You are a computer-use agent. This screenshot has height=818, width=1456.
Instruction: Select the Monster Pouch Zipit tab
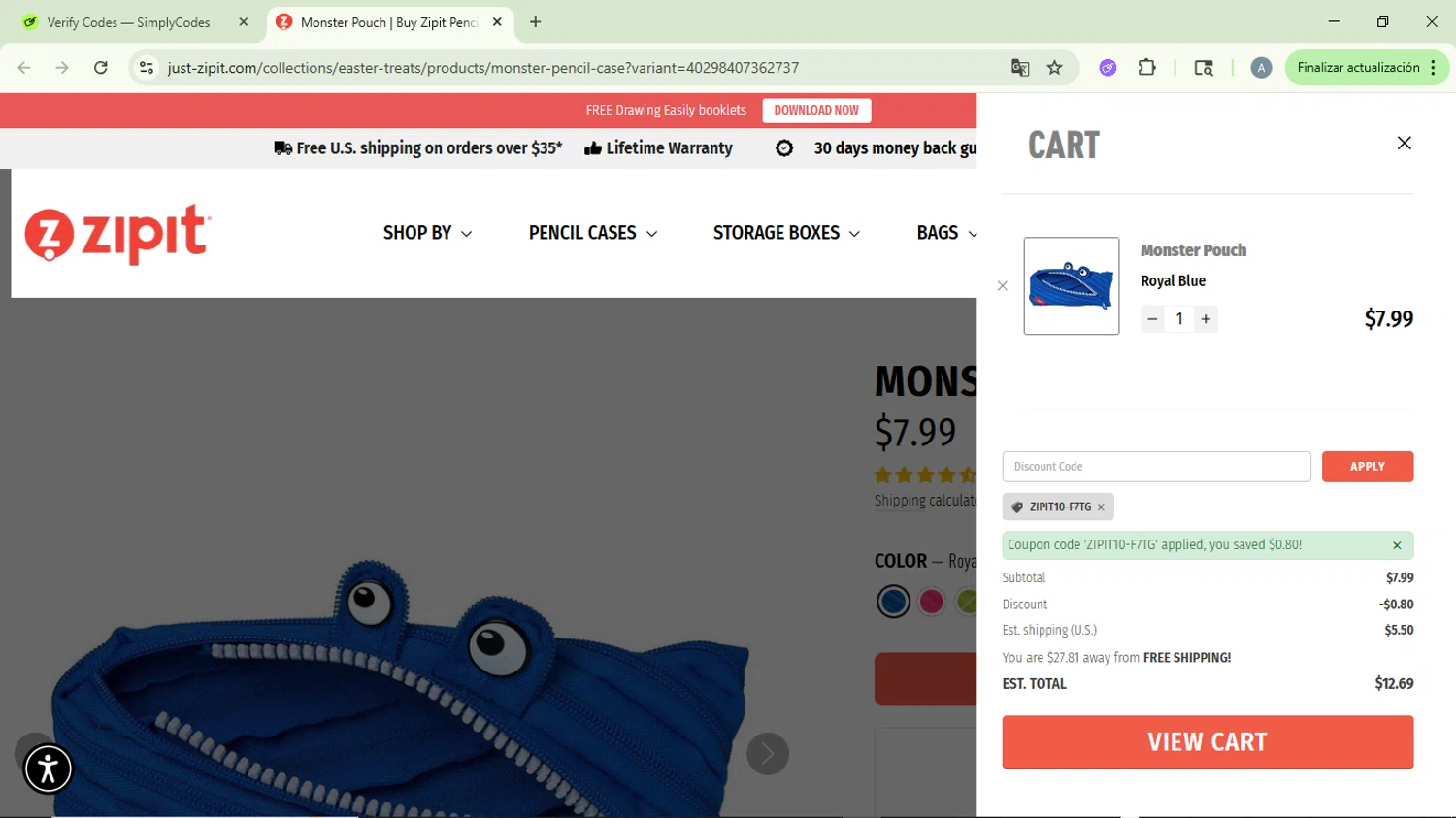click(x=388, y=22)
